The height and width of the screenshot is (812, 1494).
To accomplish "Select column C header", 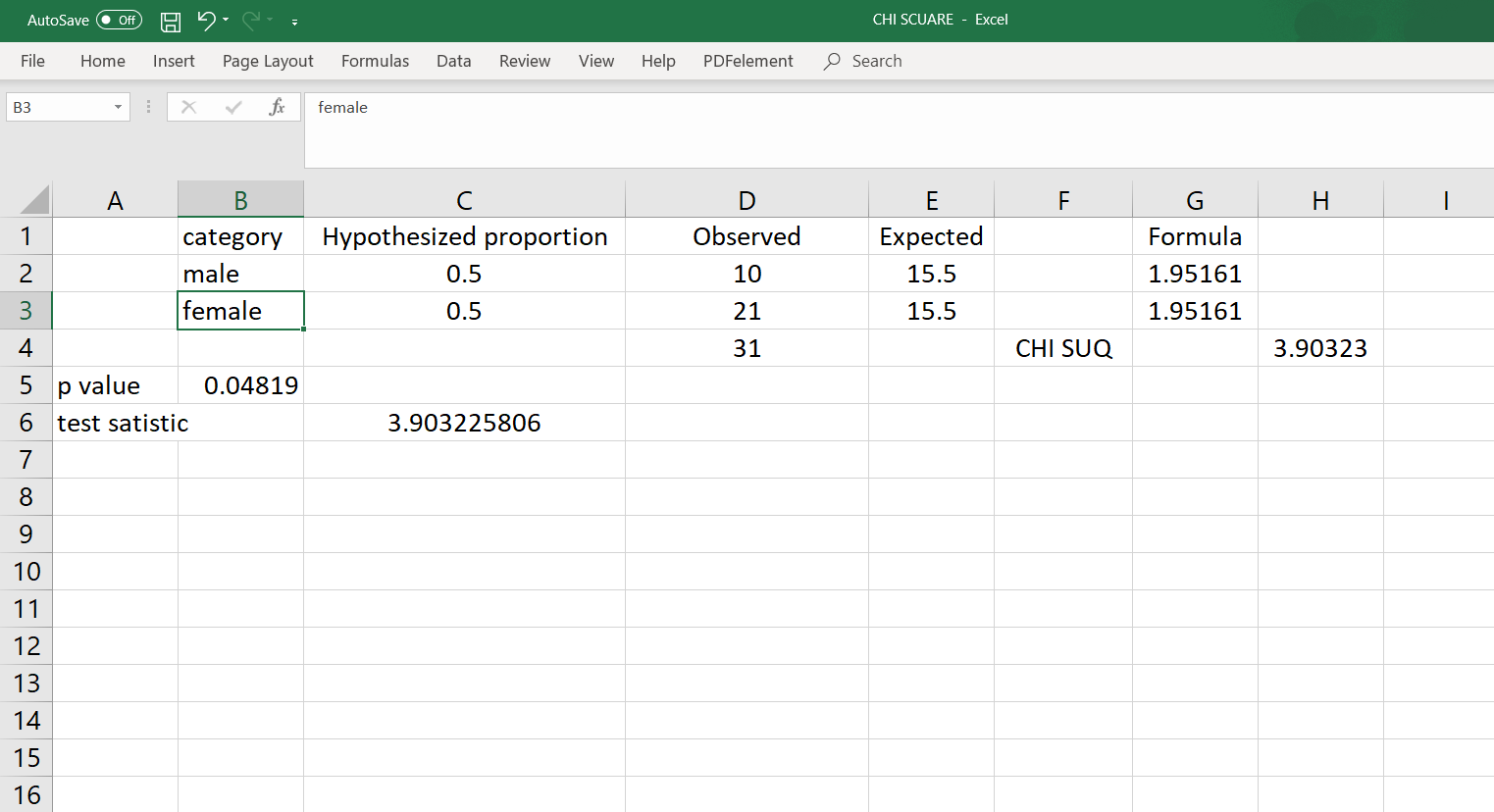I will tap(464, 200).
